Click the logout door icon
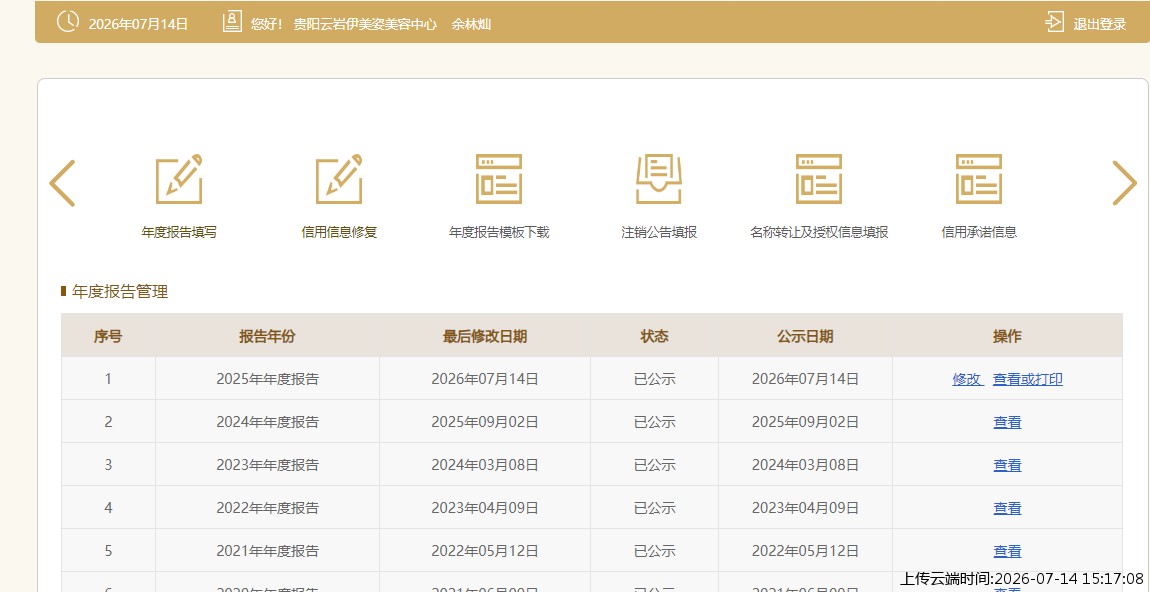The image size is (1150, 592). click(x=1054, y=22)
